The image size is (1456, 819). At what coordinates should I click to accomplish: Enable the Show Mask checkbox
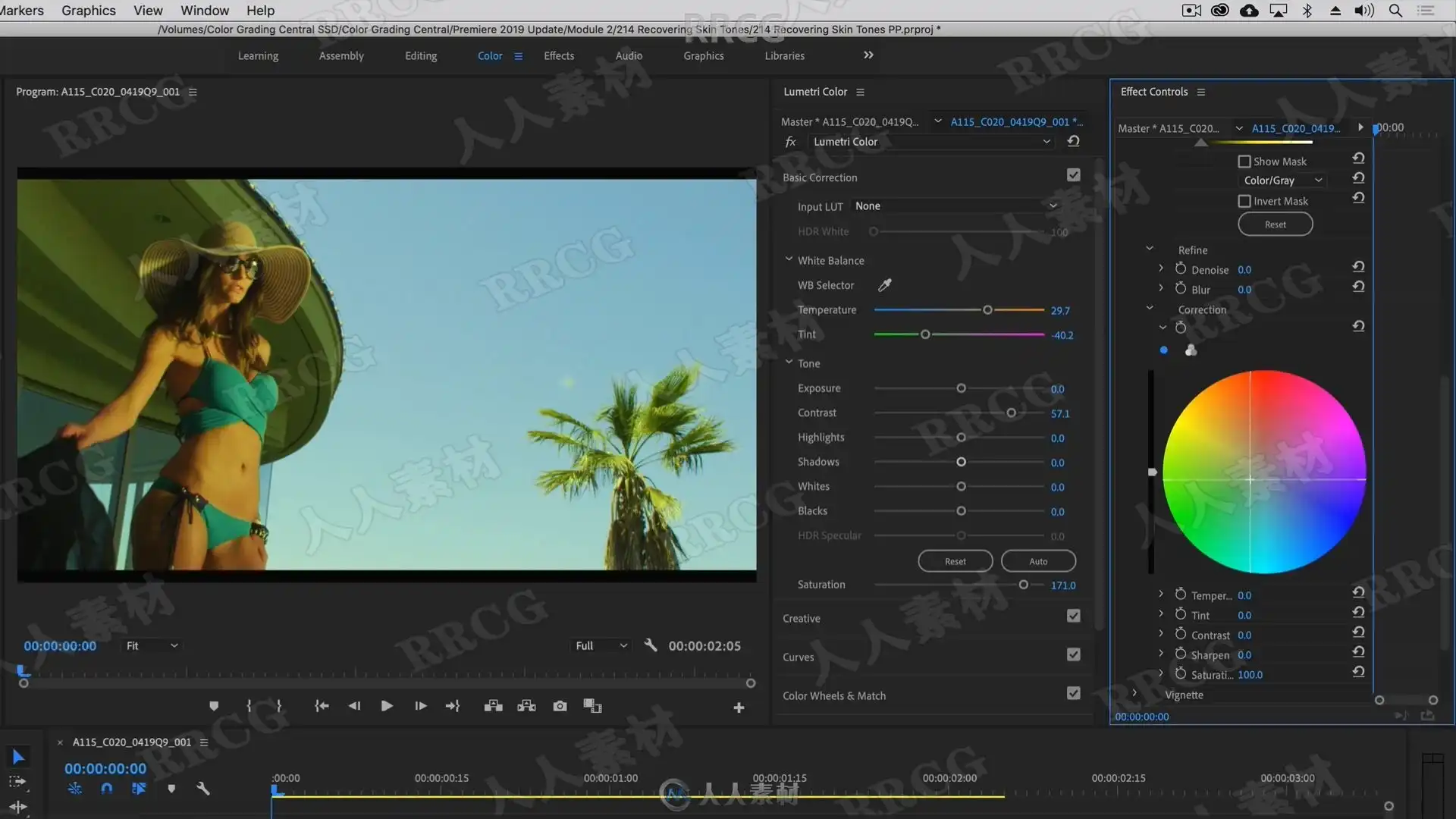point(1244,162)
